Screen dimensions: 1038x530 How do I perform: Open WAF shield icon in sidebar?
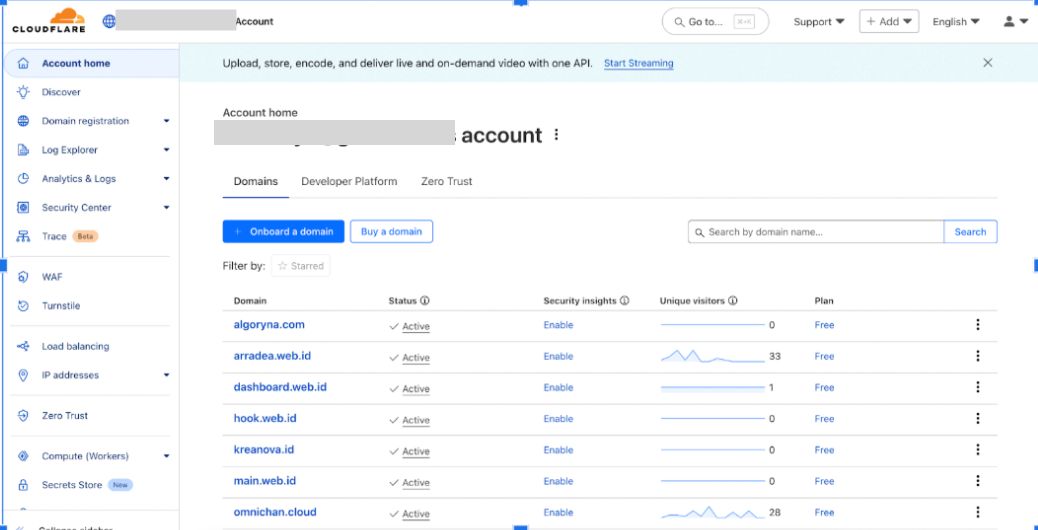click(x=23, y=277)
